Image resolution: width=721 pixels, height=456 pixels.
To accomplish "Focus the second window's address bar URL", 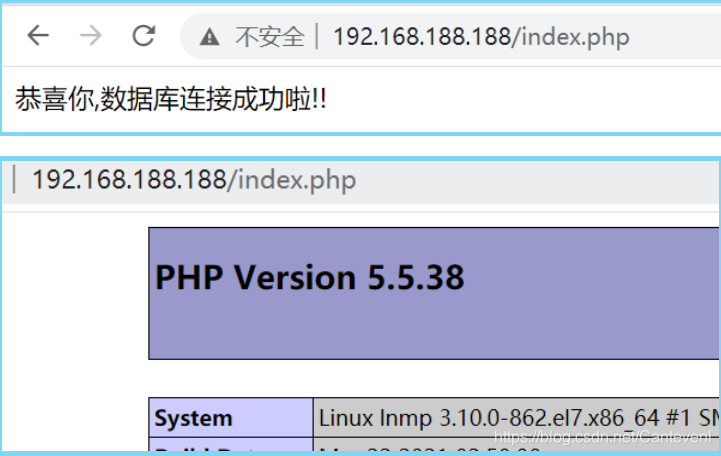I will coord(194,180).
